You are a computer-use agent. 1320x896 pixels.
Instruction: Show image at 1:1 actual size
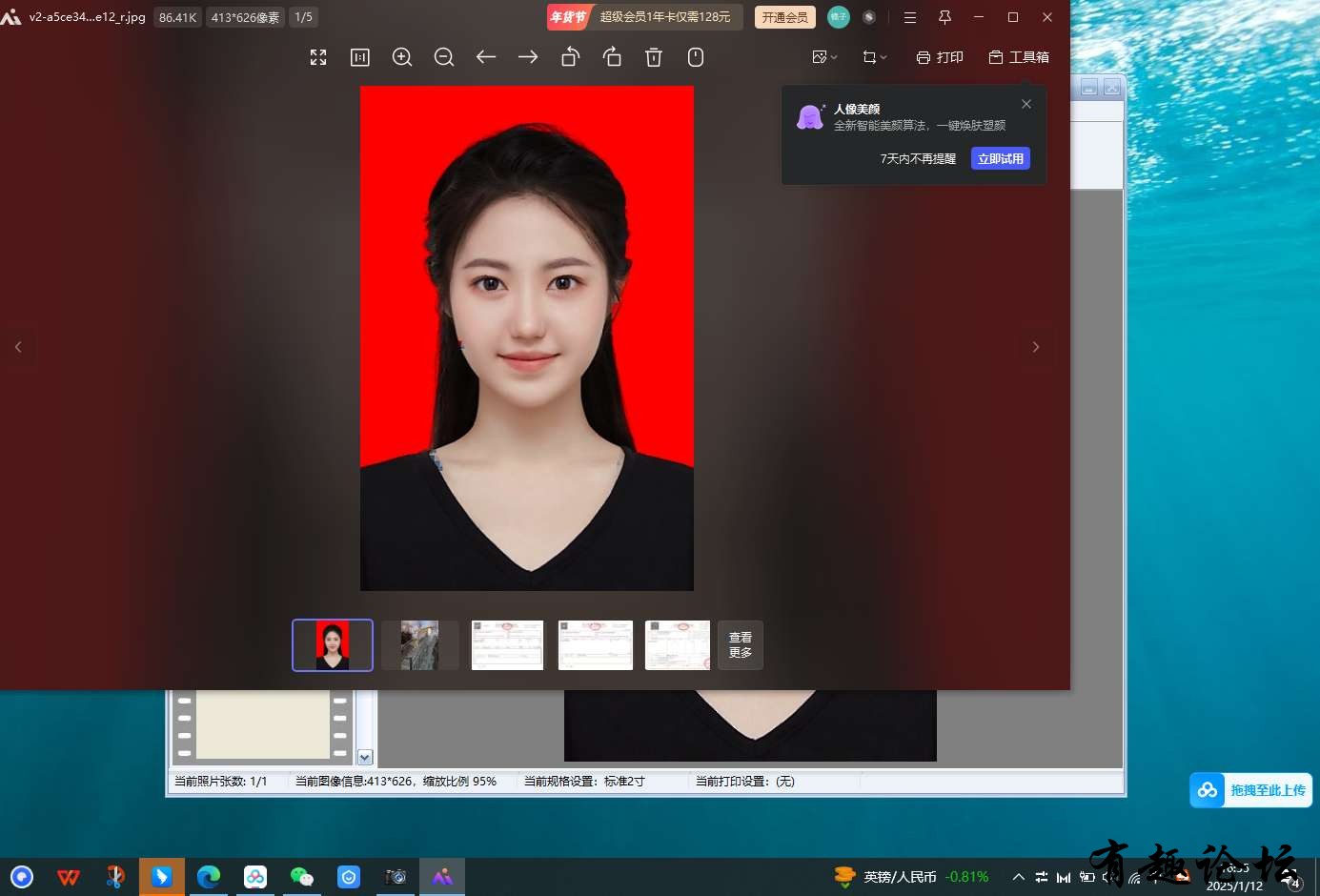360,57
